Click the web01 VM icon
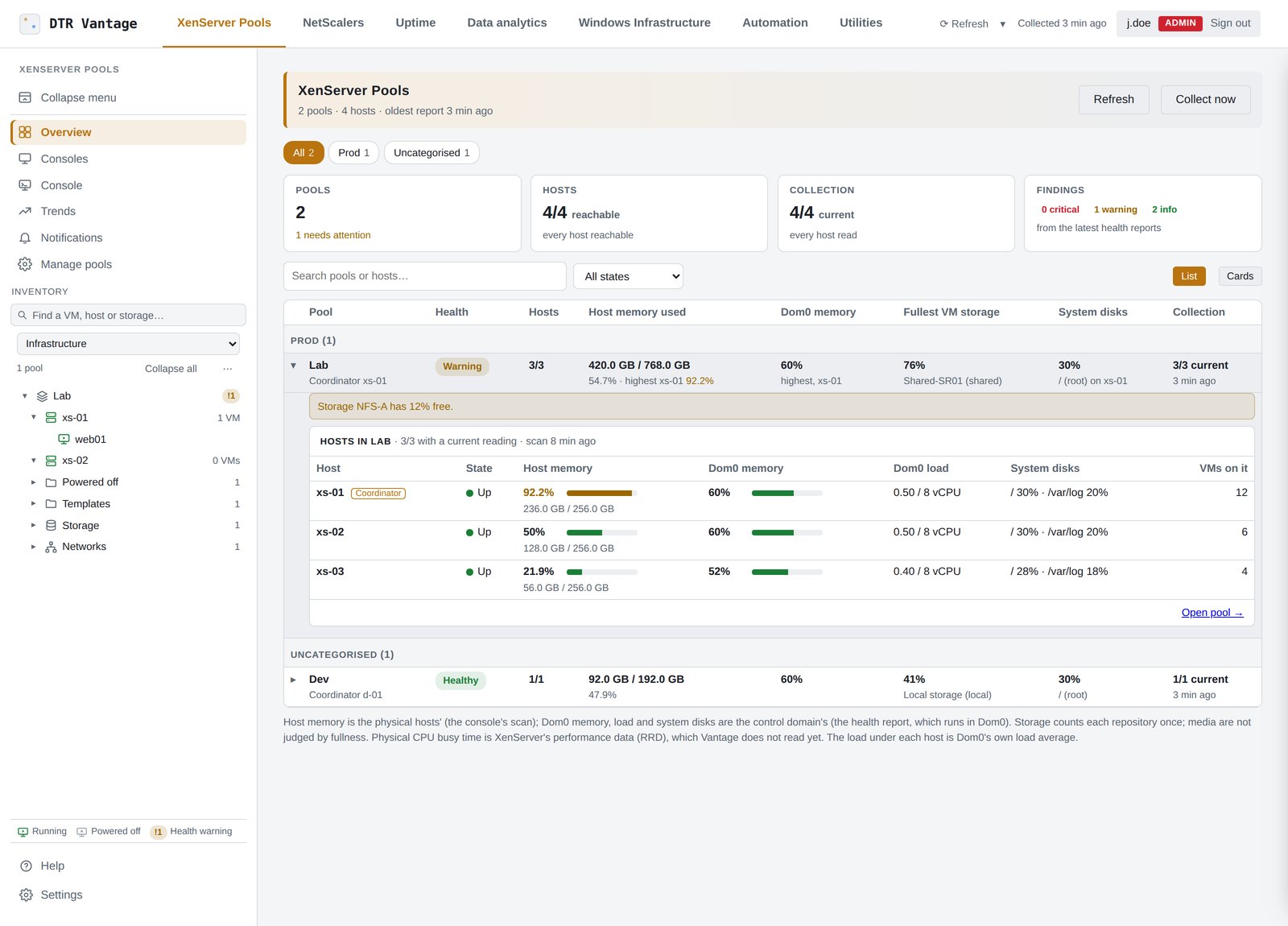This screenshot has height=926, width=1288. coord(64,439)
